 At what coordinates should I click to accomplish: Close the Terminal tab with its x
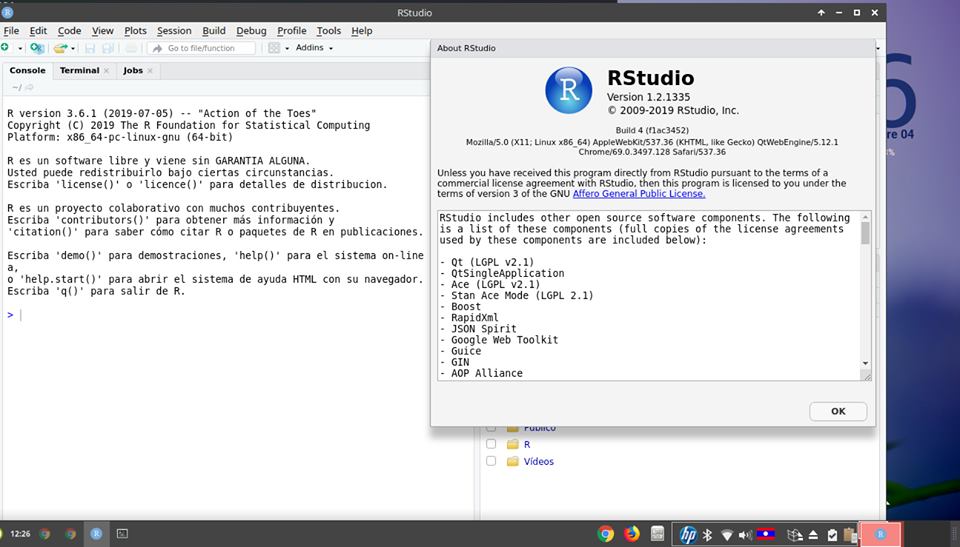point(107,71)
